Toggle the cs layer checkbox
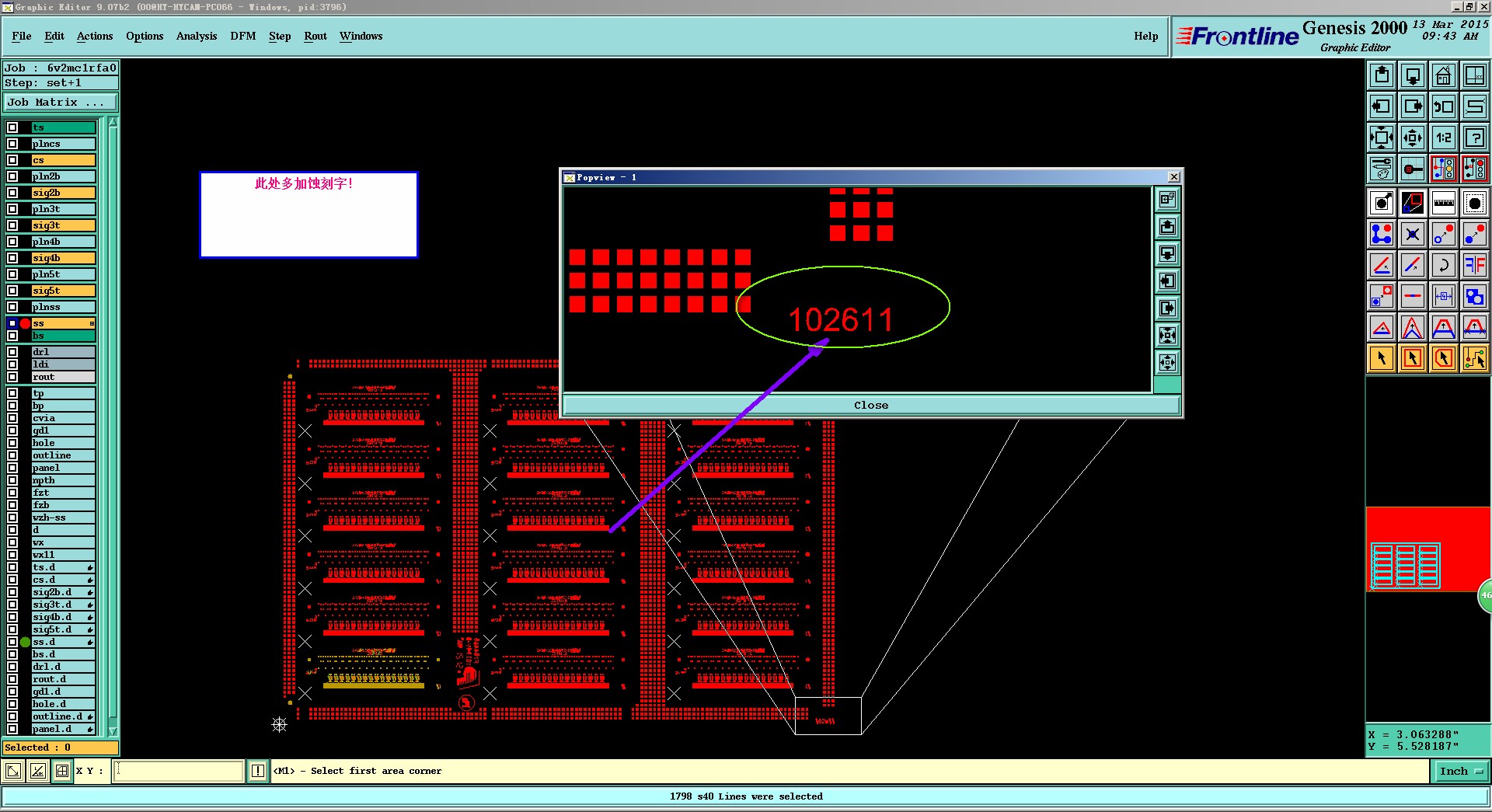 pos(12,160)
